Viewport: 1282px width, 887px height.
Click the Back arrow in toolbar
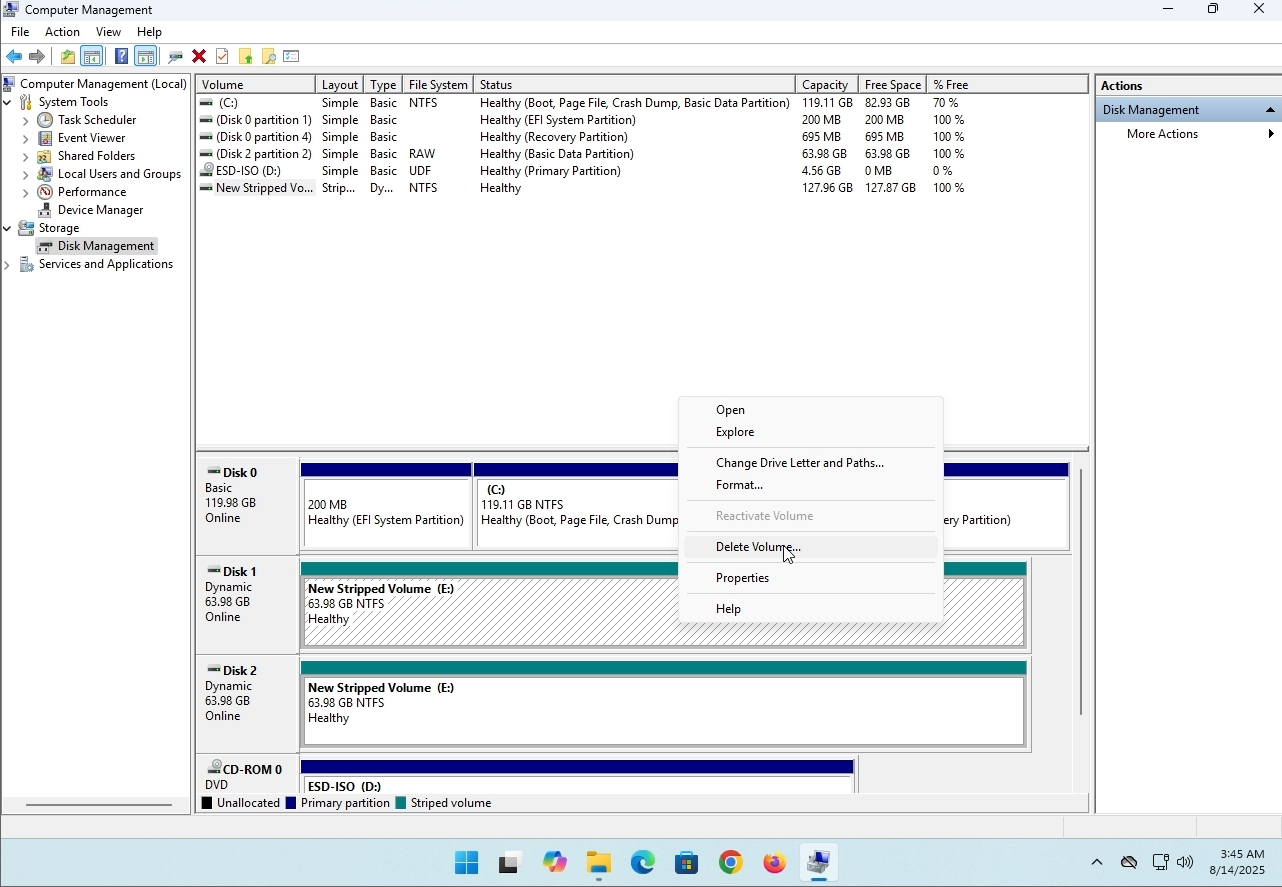point(14,57)
